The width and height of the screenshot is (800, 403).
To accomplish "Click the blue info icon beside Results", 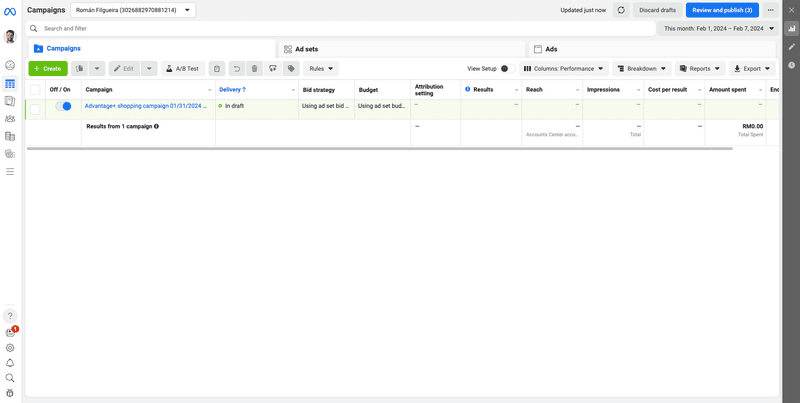I will pos(468,89).
